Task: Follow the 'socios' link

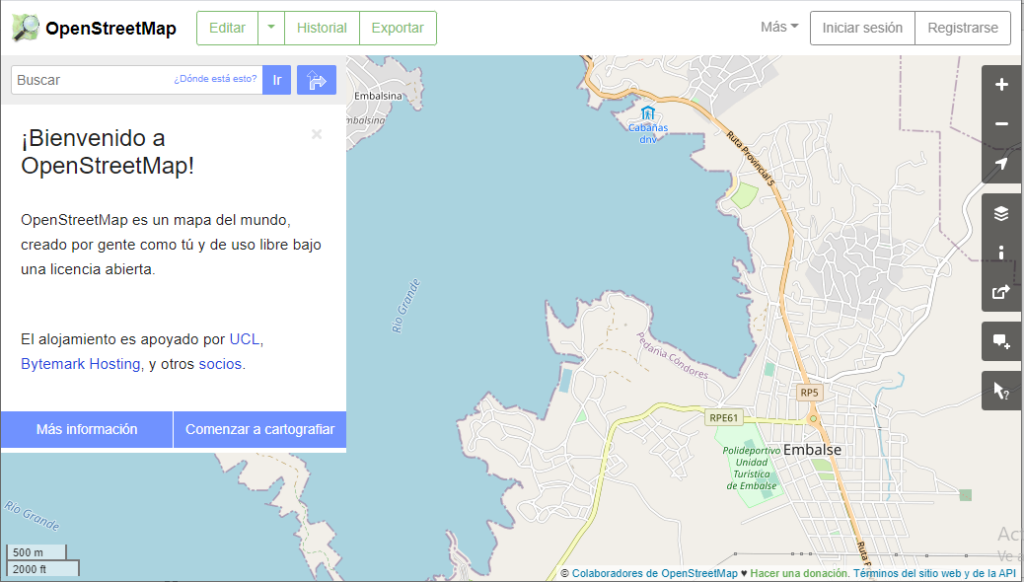Action: point(220,364)
